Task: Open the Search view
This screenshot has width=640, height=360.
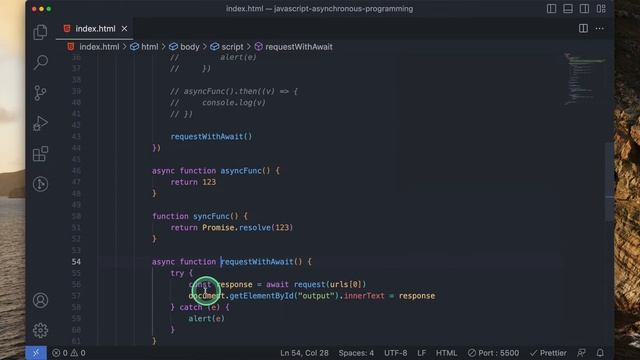Action: (x=40, y=62)
